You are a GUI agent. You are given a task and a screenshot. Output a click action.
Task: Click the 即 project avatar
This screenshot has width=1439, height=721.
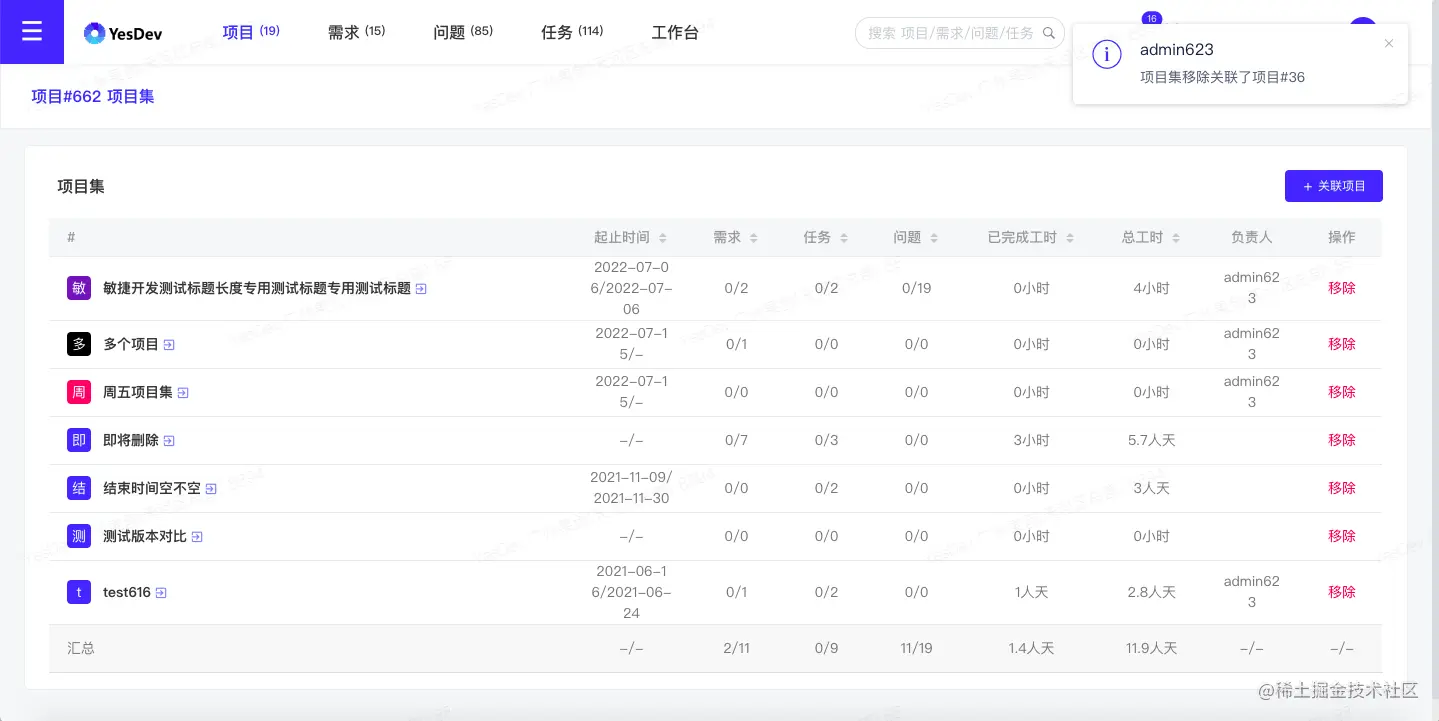pyautogui.click(x=79, y=440)
